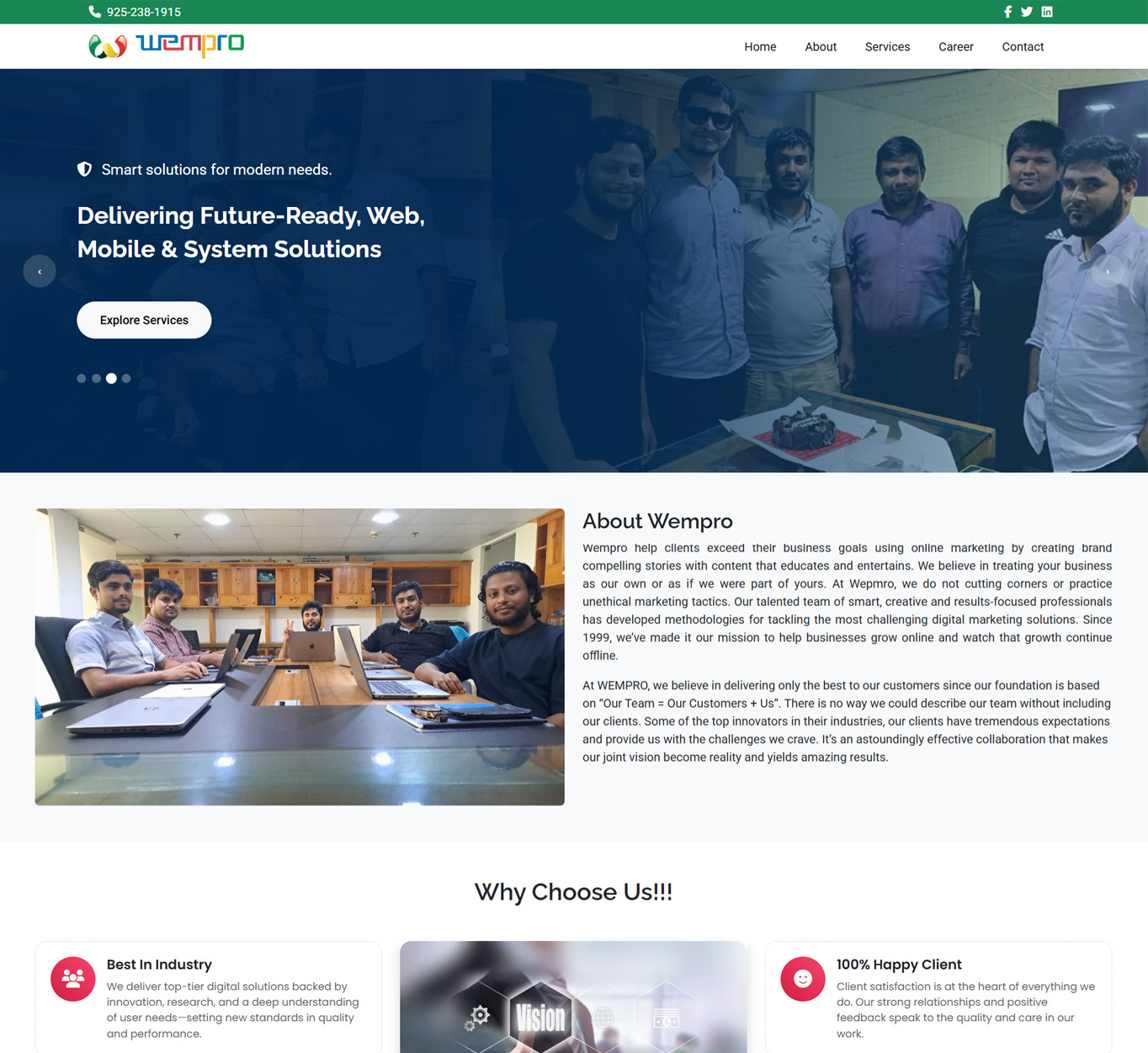This screenshot has height=1053, width=1148.
Task: Click the phone icon beside 925-238-1915
Action: coord(94,12)
